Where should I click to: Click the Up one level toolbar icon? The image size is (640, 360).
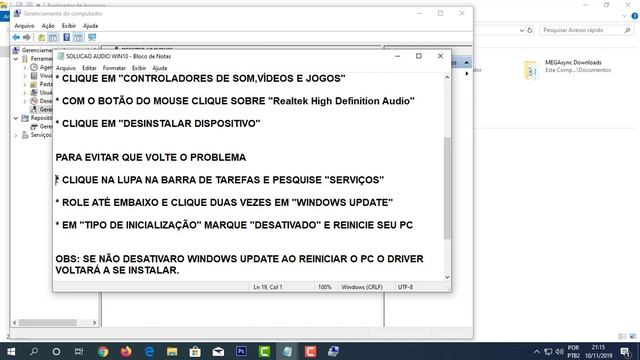click(x=41, y=38)
